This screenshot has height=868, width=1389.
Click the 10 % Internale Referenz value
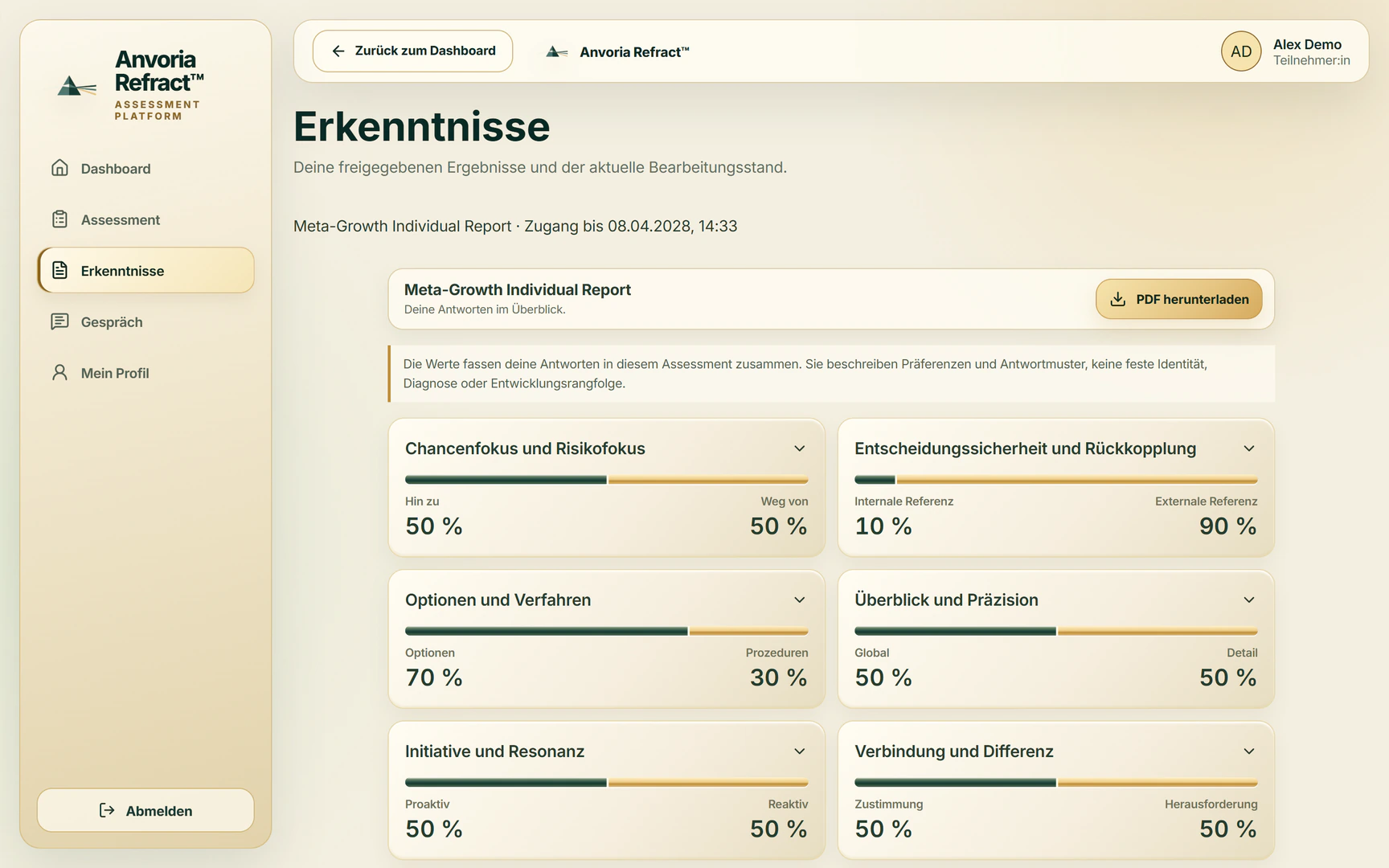[883, 526]
